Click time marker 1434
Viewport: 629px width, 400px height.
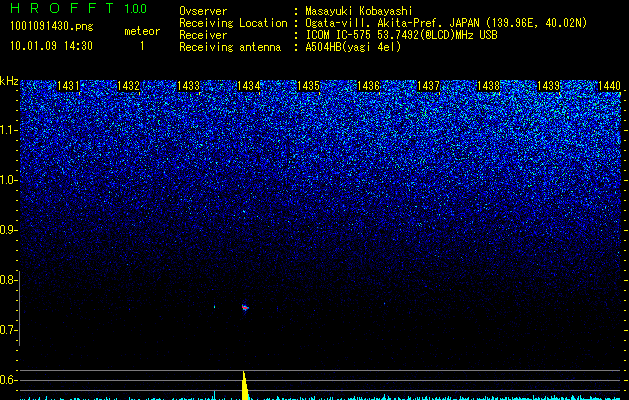249,86
